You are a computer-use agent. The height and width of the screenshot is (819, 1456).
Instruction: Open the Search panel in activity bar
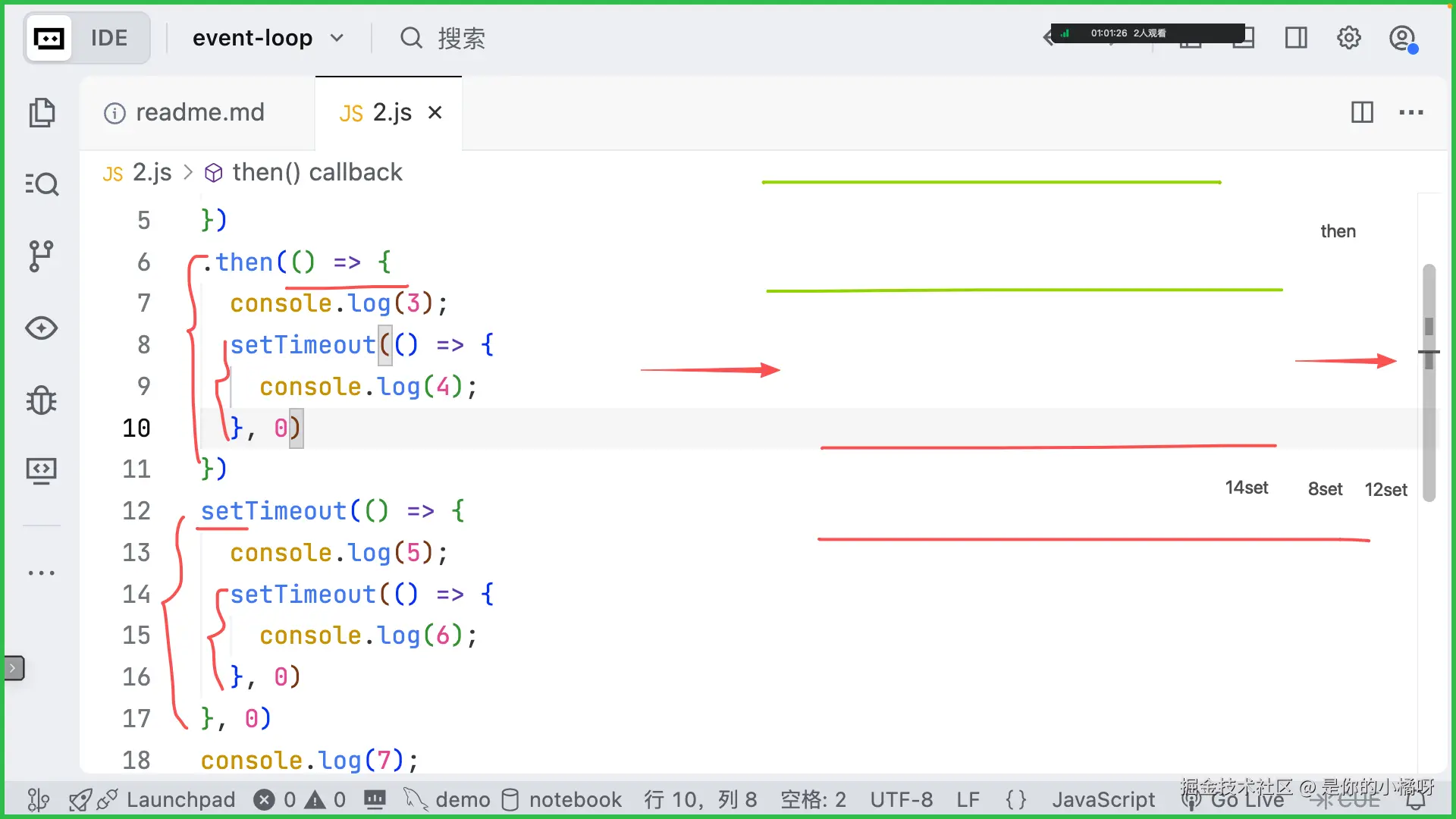pyautogui.click(x=42, y=184)
